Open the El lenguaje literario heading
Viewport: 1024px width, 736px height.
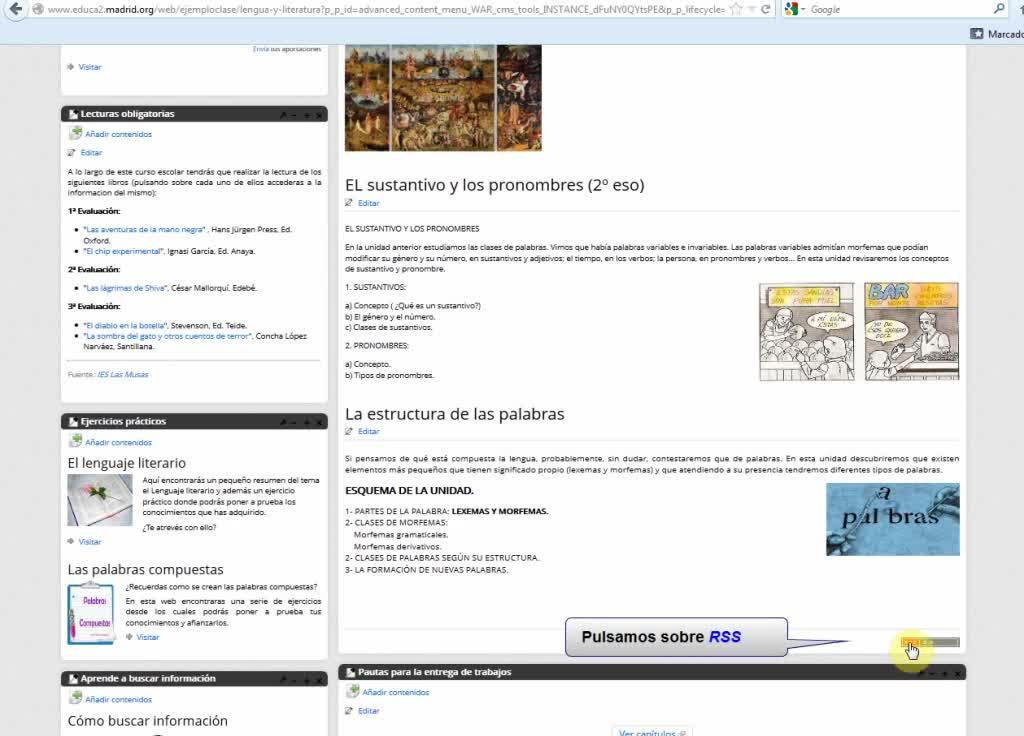click(x=127, y=463)
